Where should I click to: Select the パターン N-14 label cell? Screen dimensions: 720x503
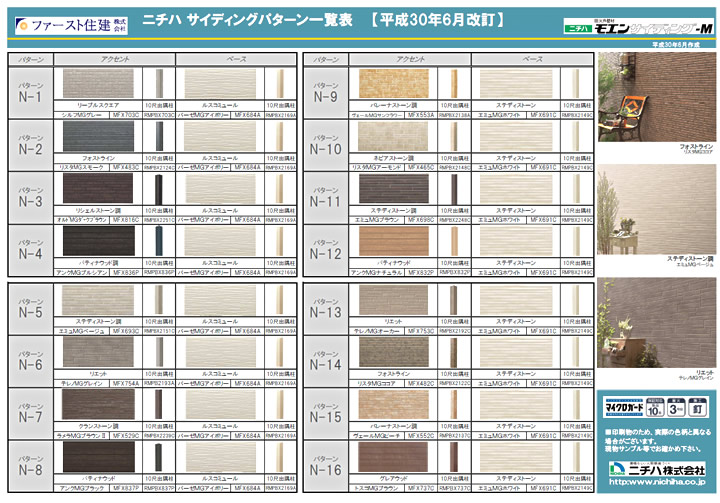(x=326, y=362)
